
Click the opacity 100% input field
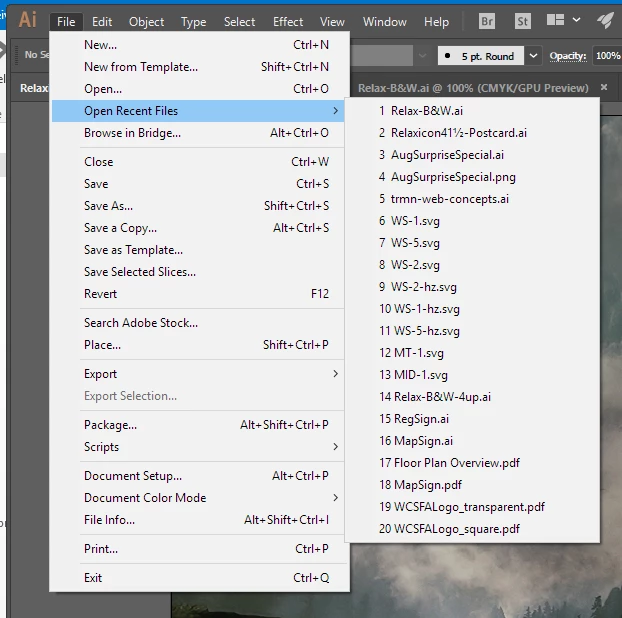coord(607,56)
